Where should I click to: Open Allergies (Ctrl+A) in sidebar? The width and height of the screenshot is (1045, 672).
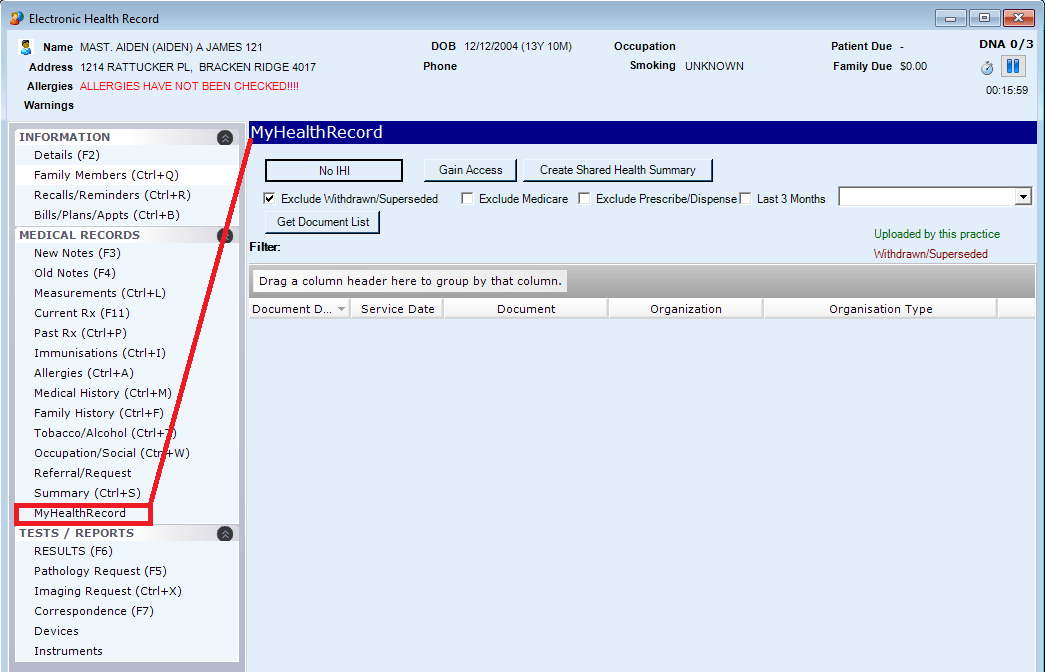pyautogui.click(x=84, y=373)
